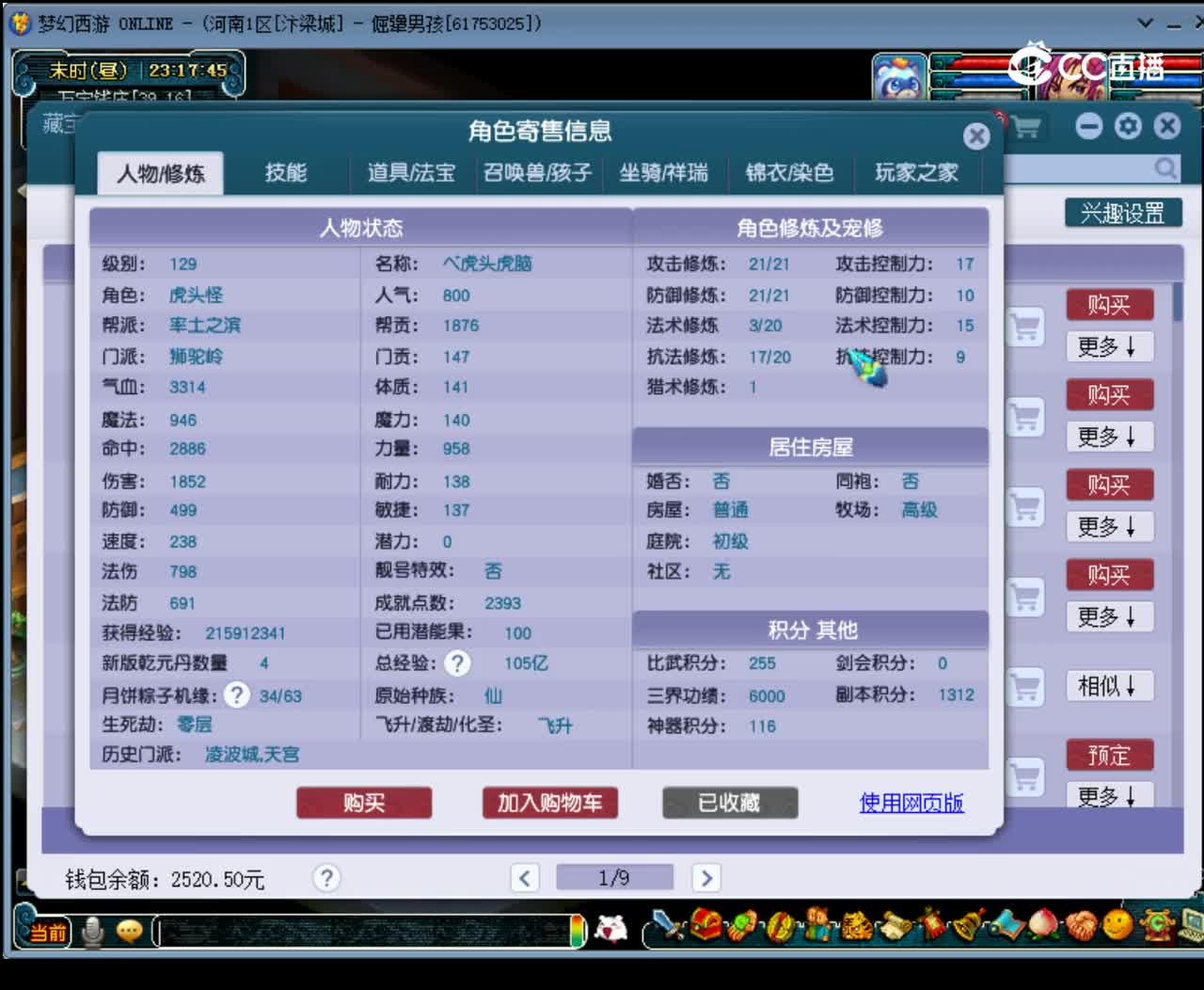
Task: Expand 更多 under the third 购买 button
Action: point(1109,527)
